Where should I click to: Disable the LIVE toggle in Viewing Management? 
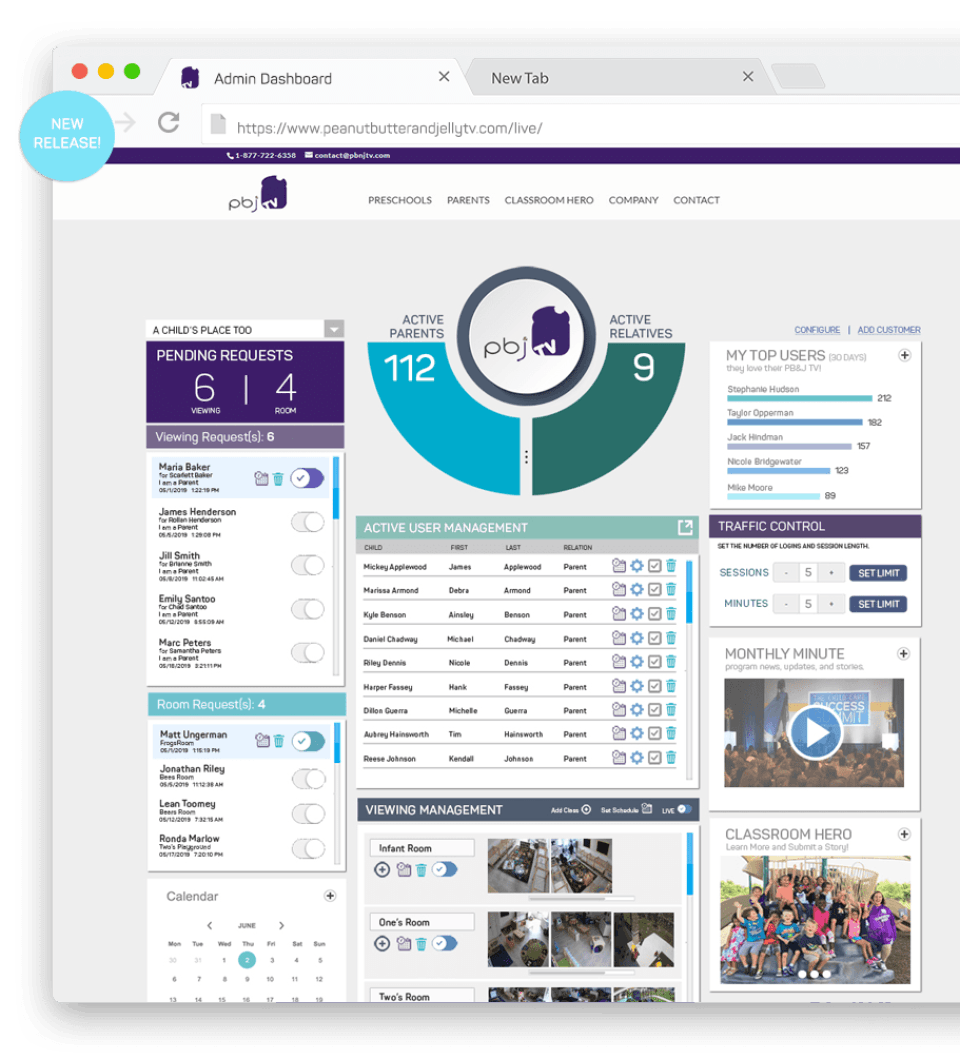point(684,810)
